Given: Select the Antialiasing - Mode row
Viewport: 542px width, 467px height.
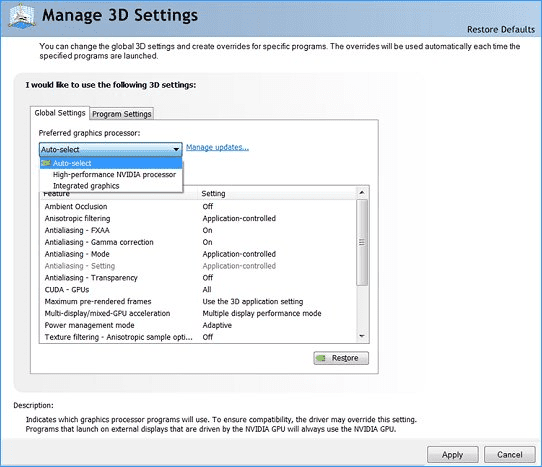Looking at the screenshot, I should point(198,254).
